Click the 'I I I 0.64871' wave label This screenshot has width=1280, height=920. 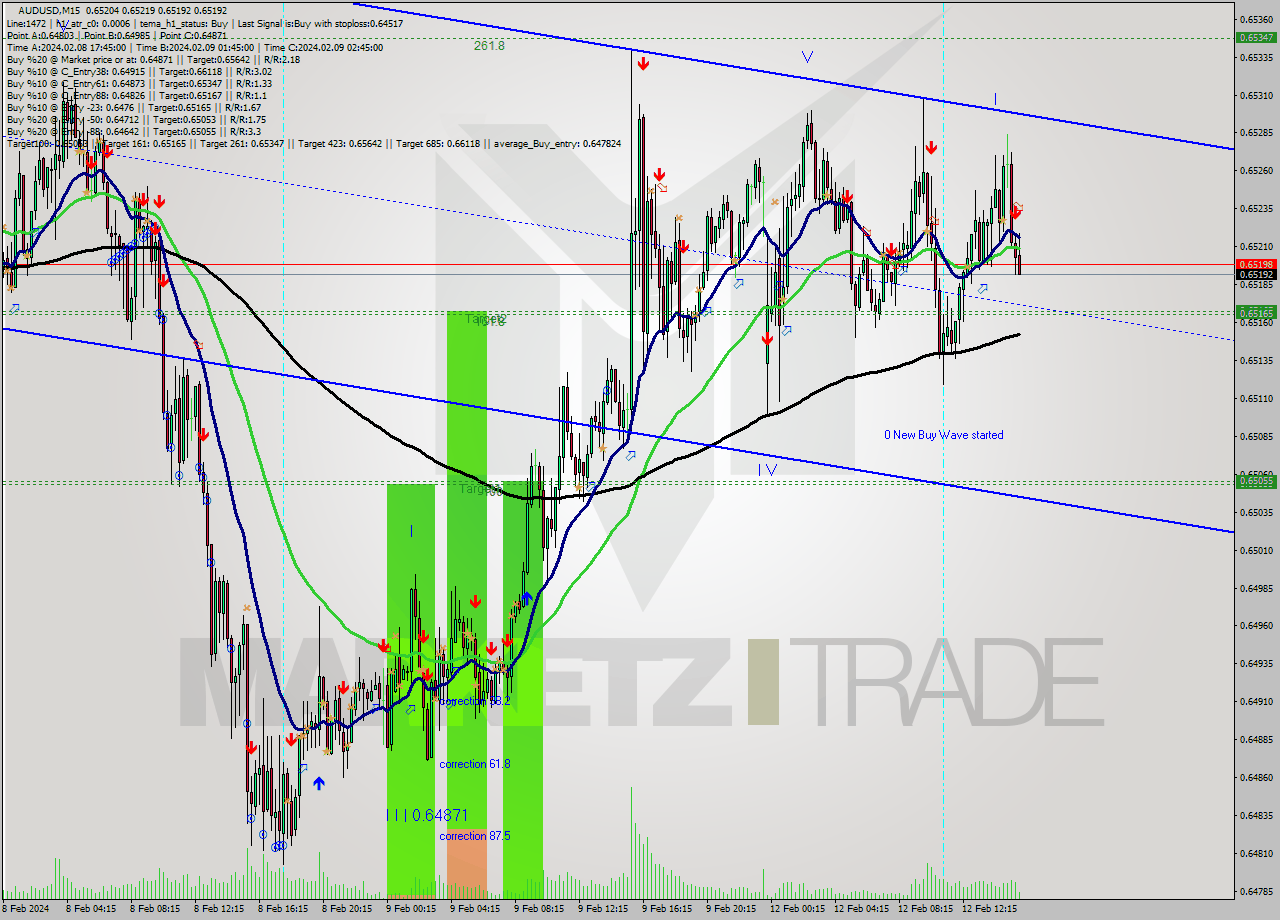(x=427, y=816)
